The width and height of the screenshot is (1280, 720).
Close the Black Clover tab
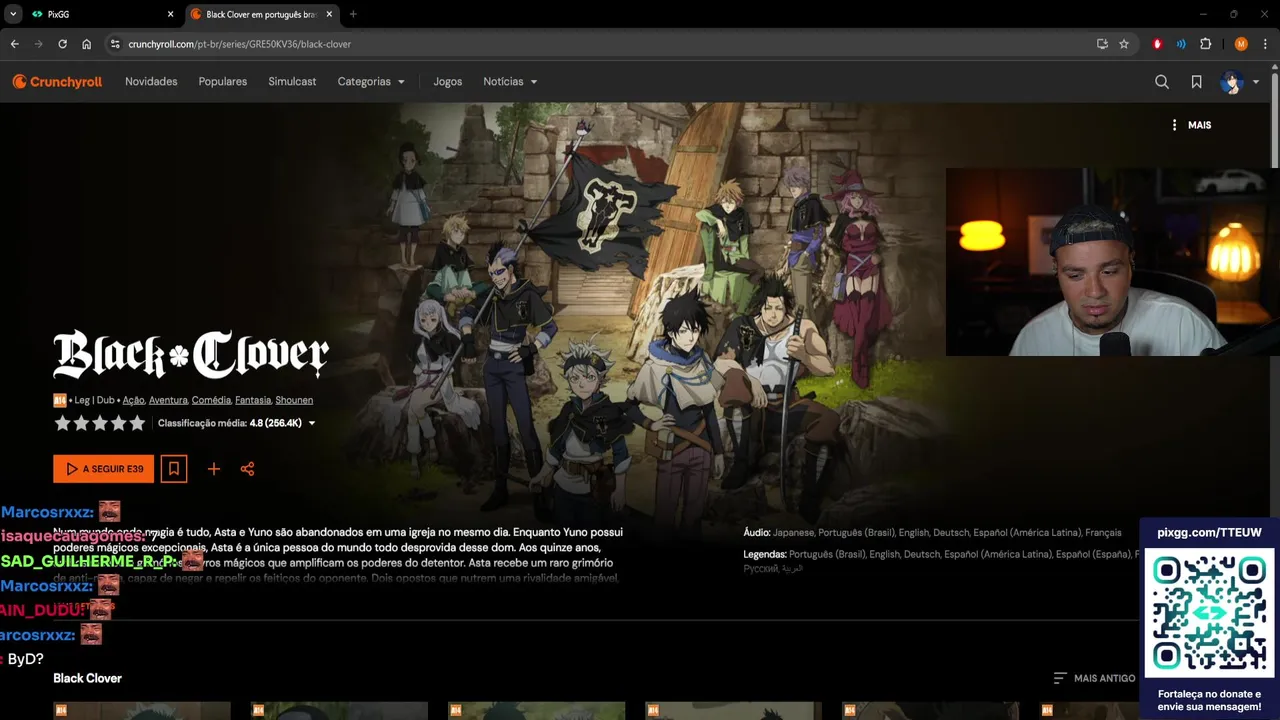click(329, 14)
